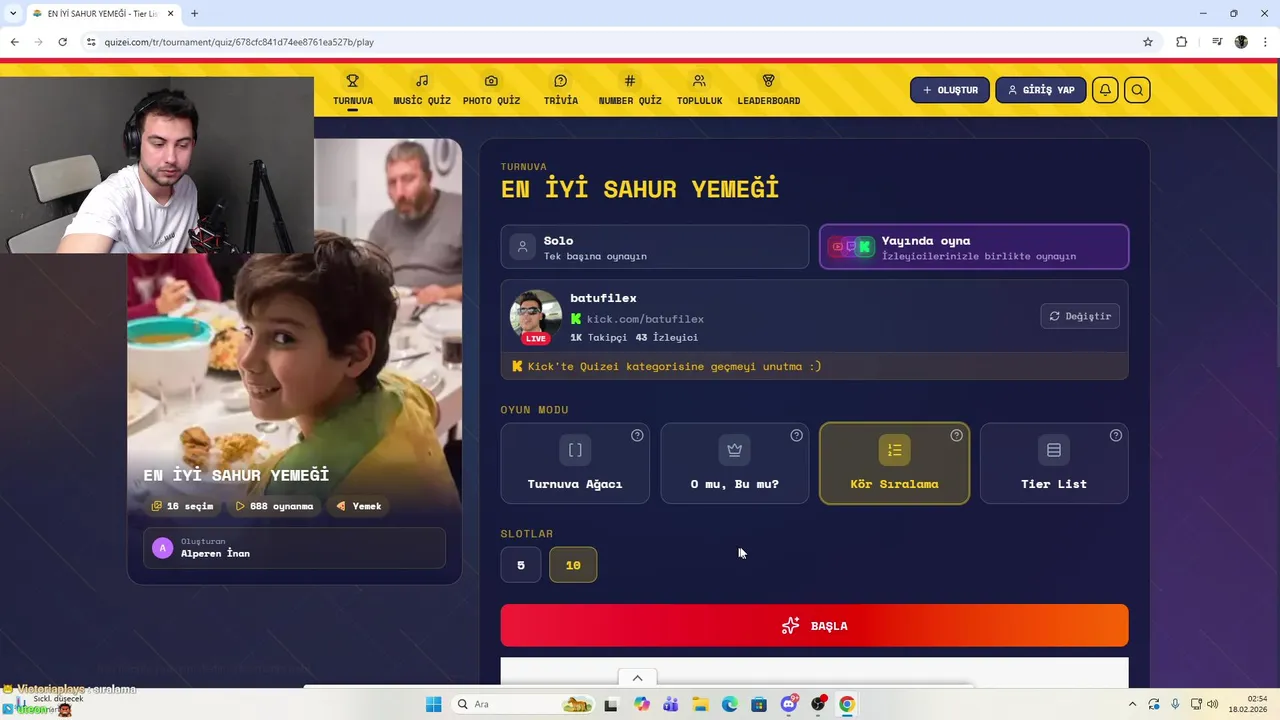Select 5 slots option
This screenshot has height=720, width=1280.
coord(521,565)
